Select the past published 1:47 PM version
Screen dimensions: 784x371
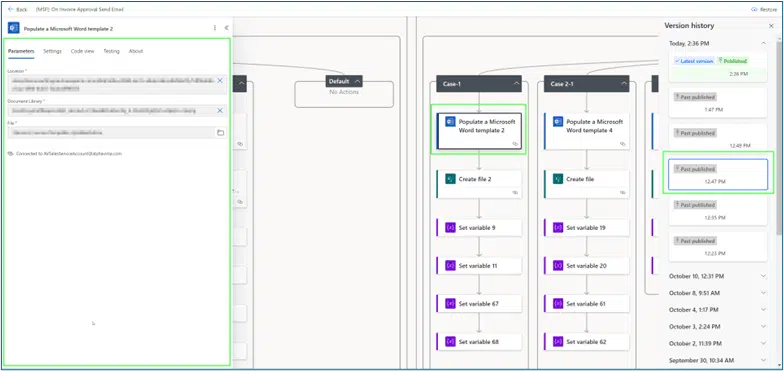[x=718, y=103]
